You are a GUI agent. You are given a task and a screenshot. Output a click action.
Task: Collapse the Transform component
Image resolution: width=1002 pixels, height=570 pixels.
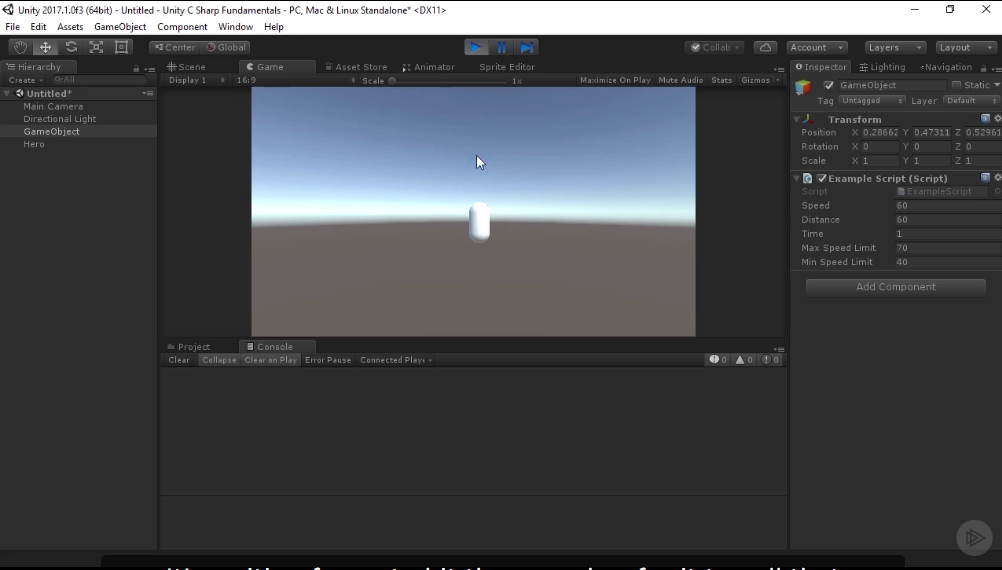click(796, 119)
